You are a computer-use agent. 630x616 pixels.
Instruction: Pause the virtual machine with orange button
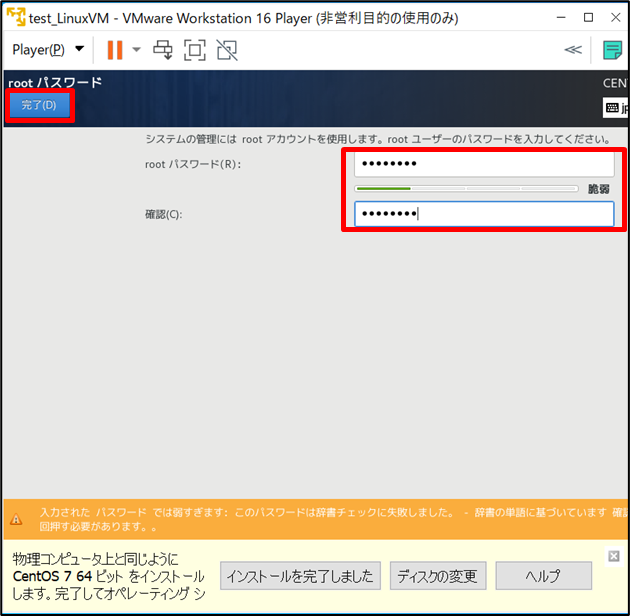115,50
